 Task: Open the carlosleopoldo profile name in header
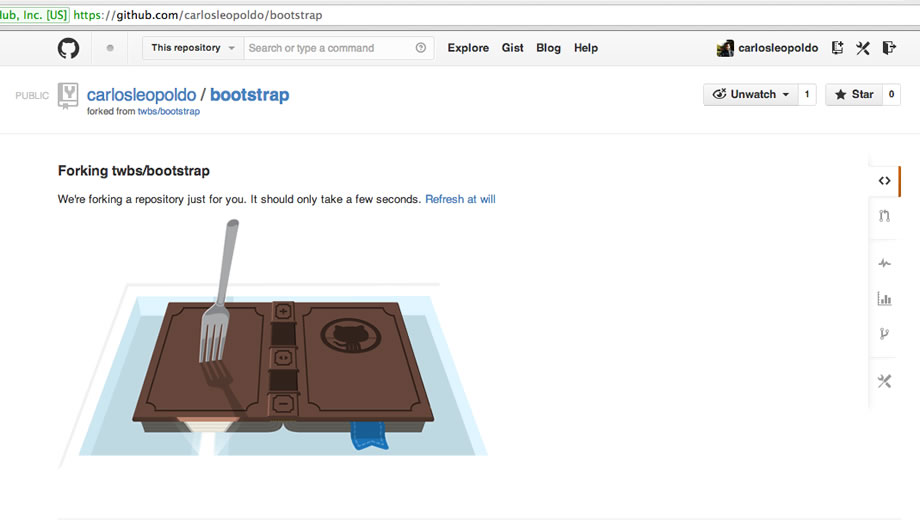click(x=778, y=48)
